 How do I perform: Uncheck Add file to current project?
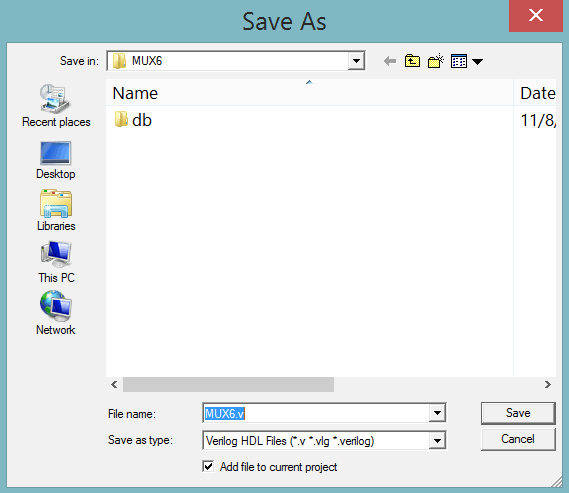tap(208, 466)
